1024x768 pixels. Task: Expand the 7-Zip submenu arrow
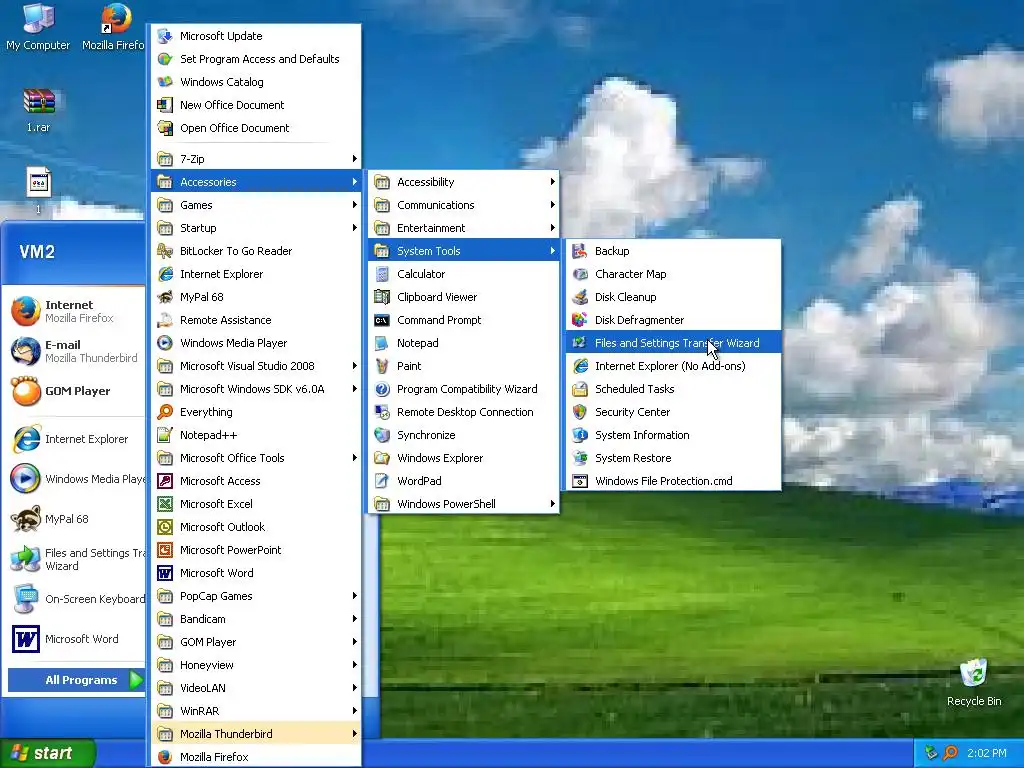tap(355, 159)
